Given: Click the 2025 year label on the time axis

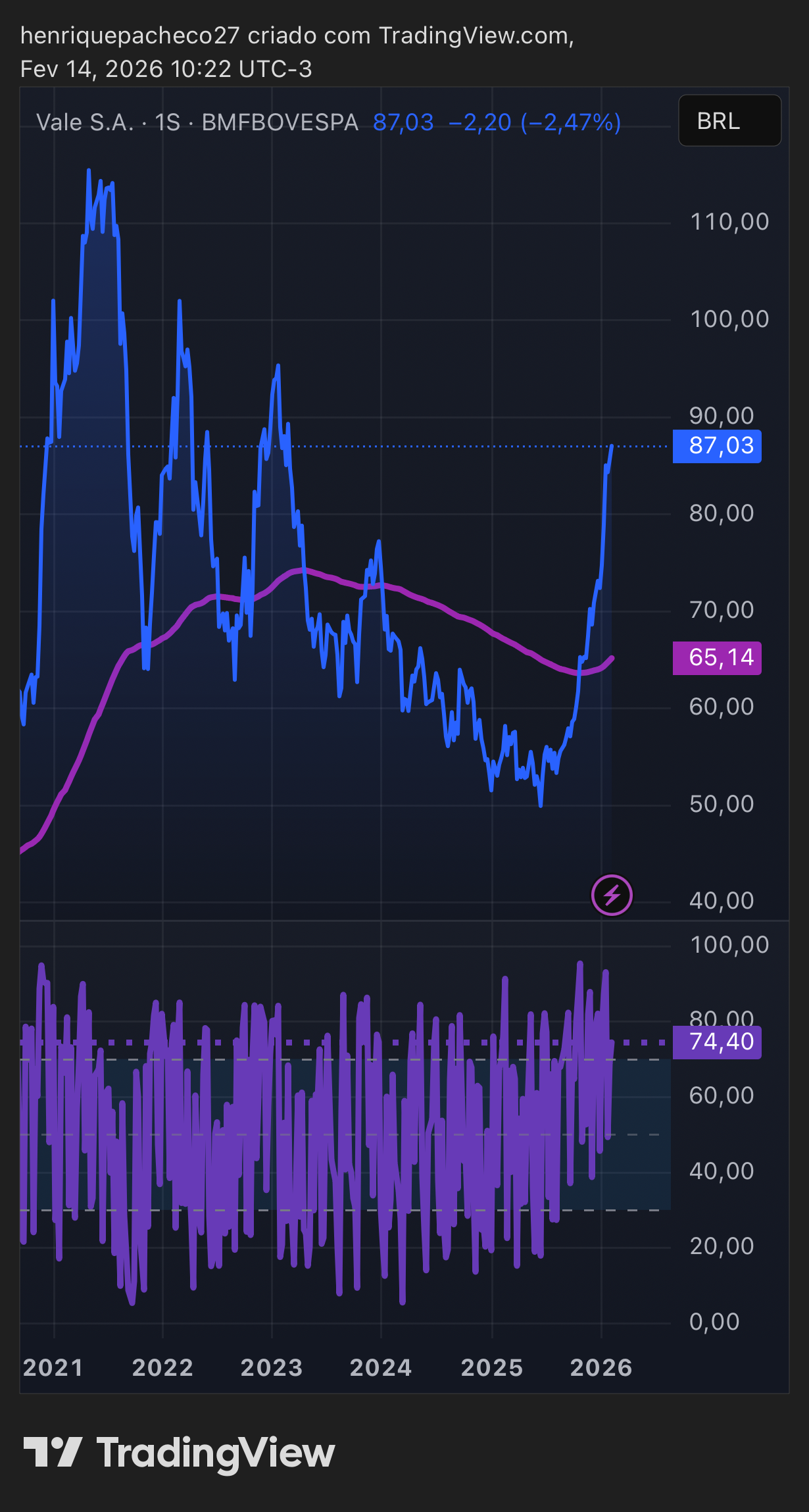Looking at the screenshot, I should coord(491,1368).
